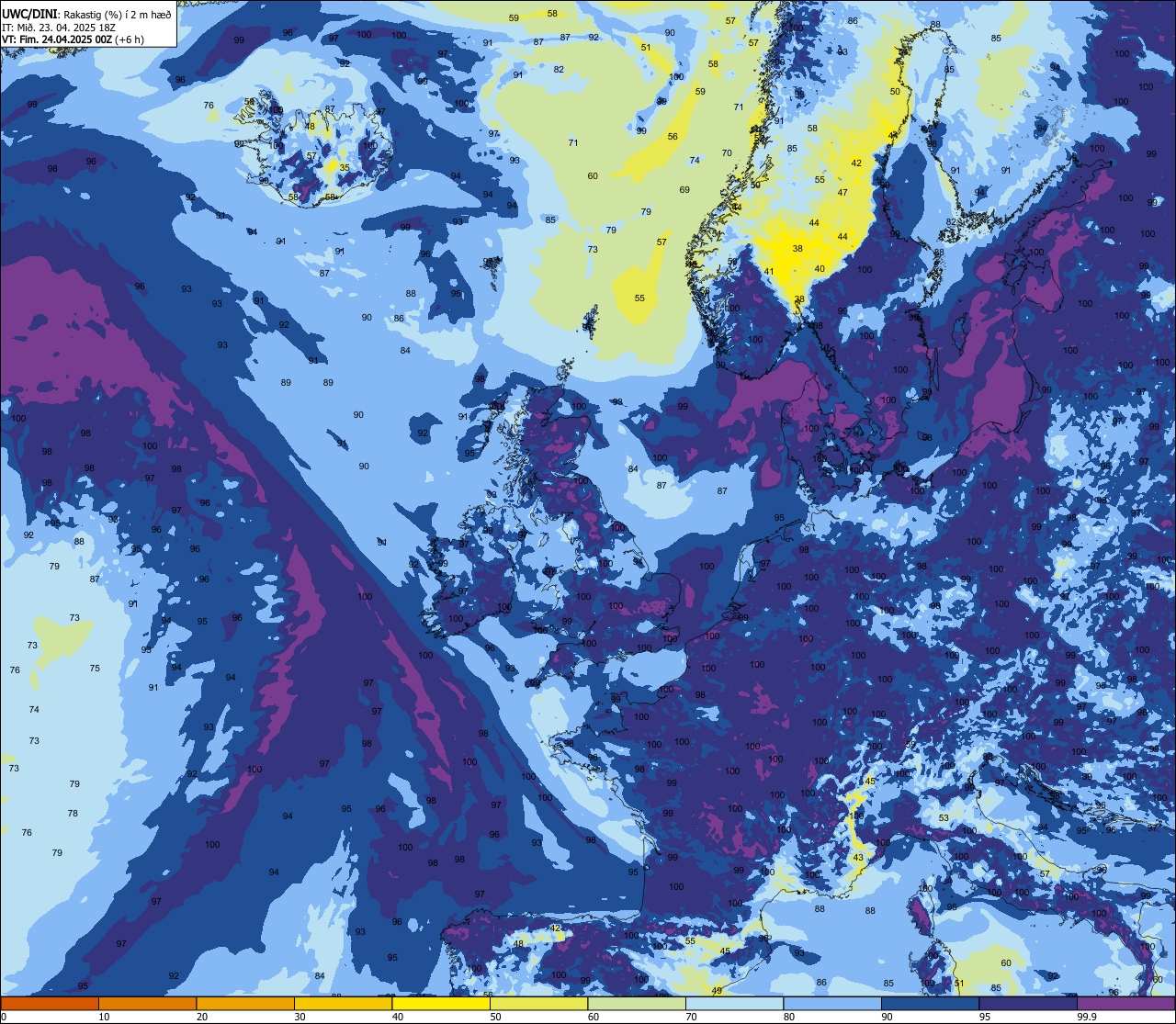Select the "53" value over northern Italy
The width and height of the screenshot is (1176, 1024).
click(x=944, y=818)
